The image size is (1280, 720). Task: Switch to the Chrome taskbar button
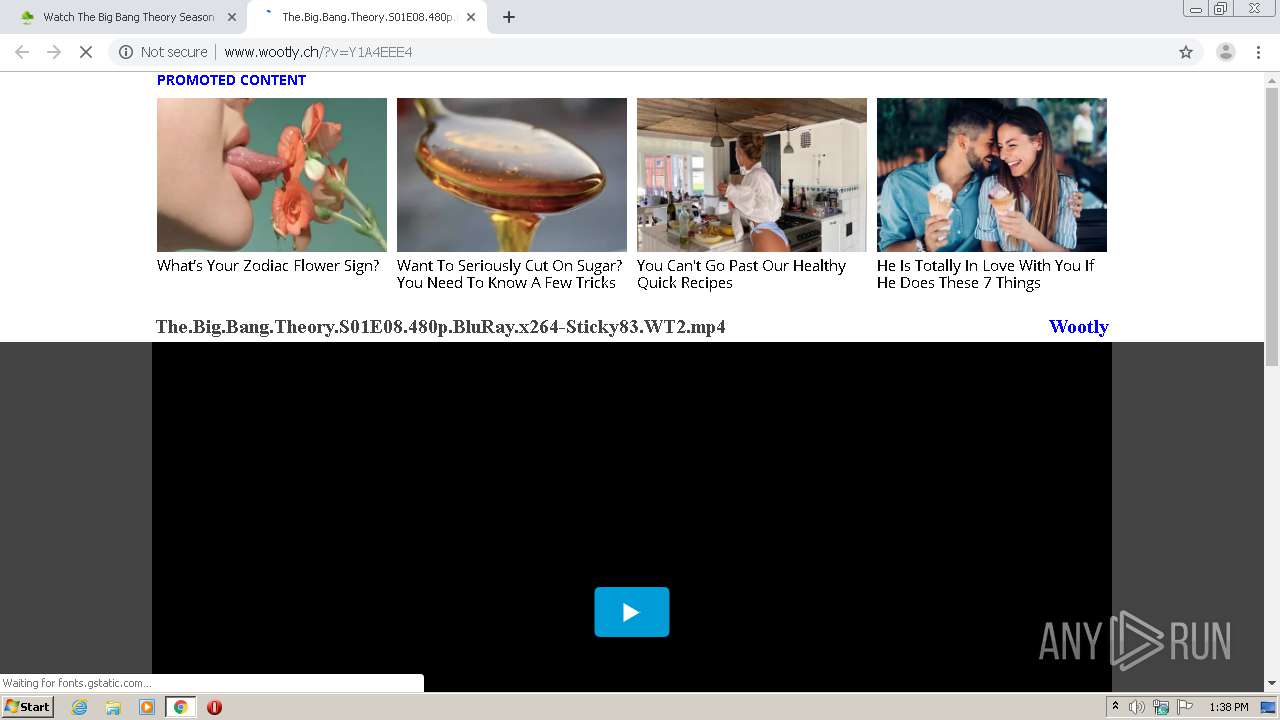click(x=180, y=707)
